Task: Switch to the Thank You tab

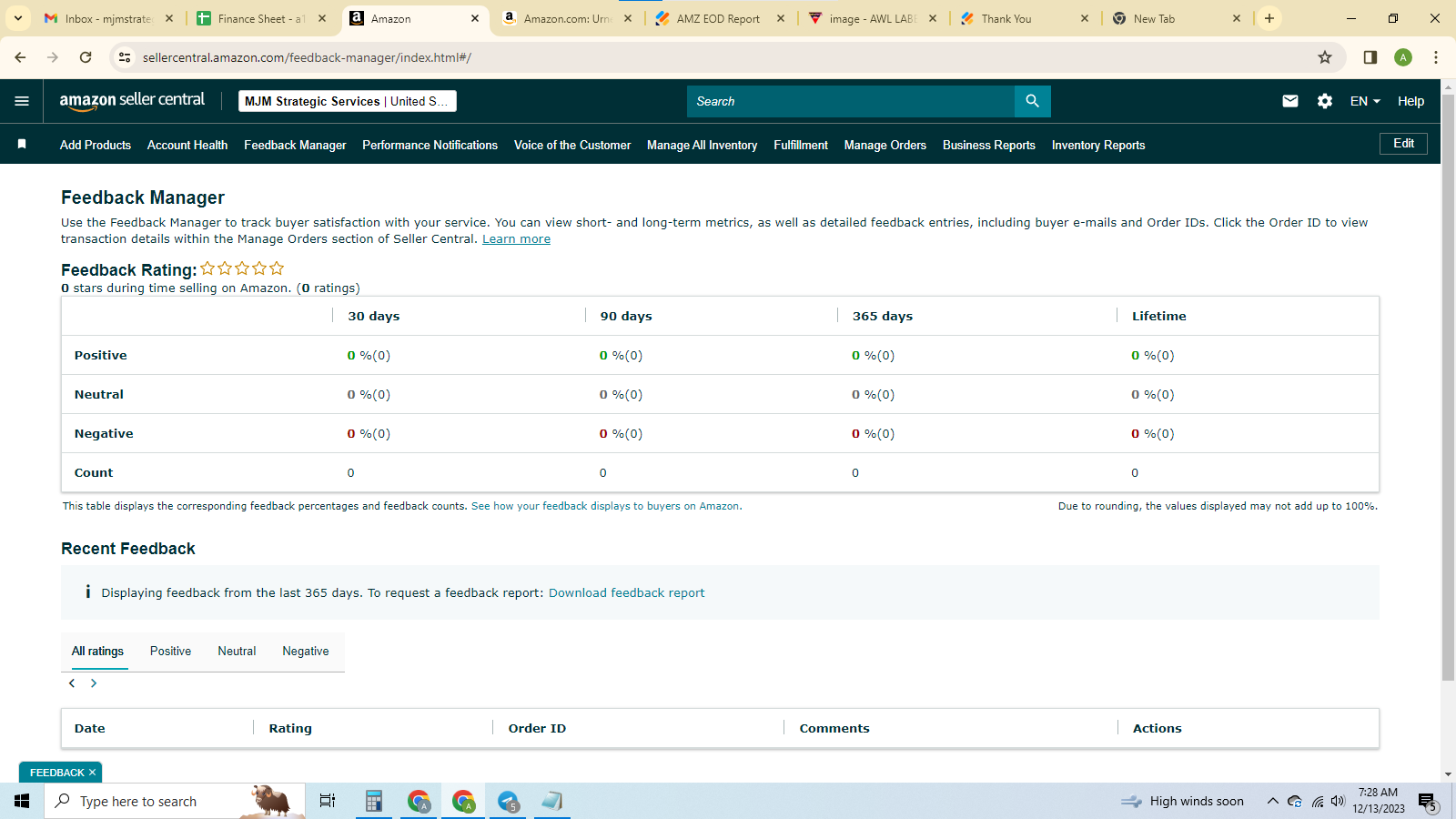Action: (x=1024, y=18)
